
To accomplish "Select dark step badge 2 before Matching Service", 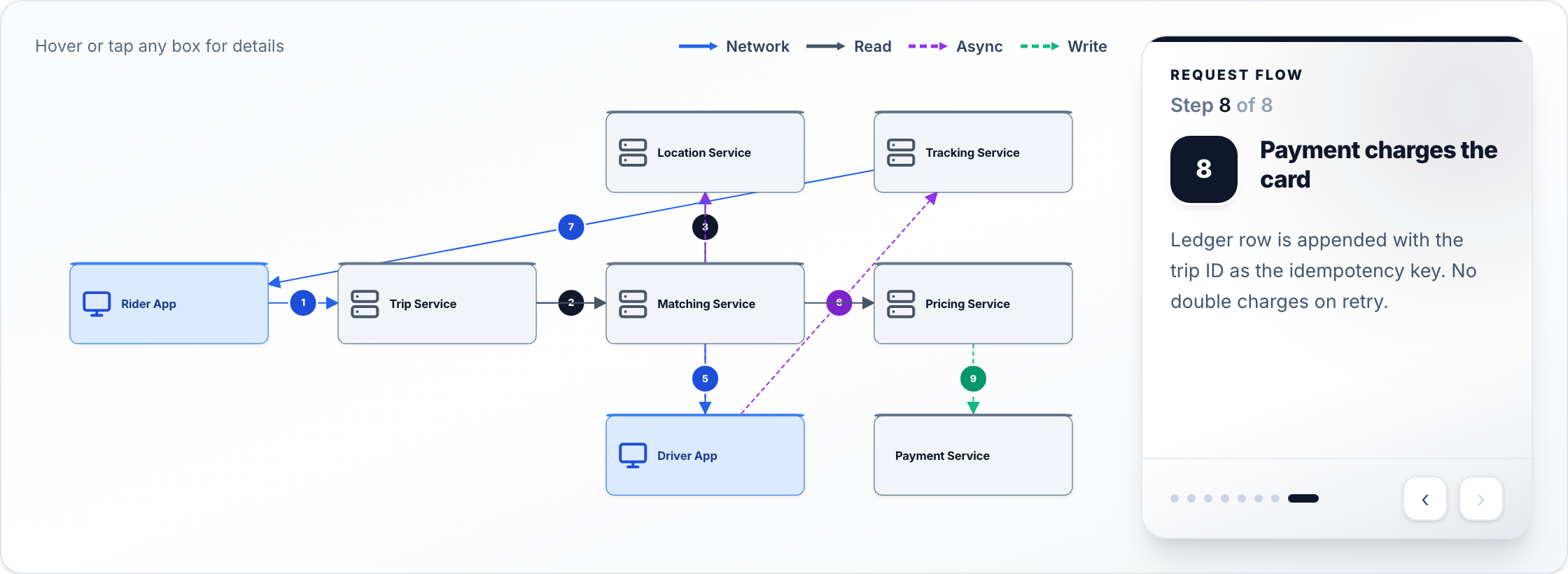I will pos(571,303).
